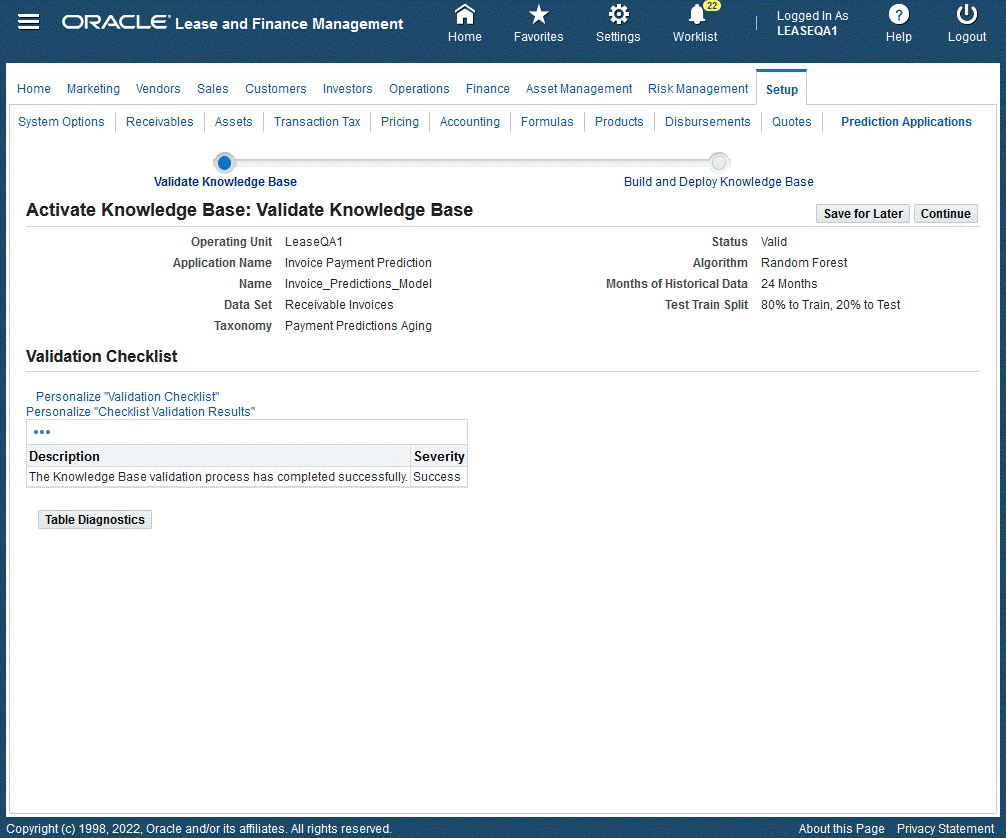
Task: Go to System Options subtab
Action: point(61,121)
